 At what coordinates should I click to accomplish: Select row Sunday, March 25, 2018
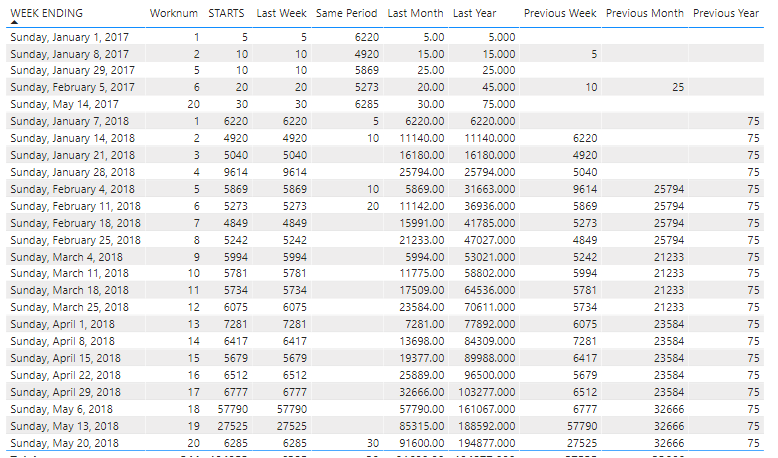[x=385, y=307]
